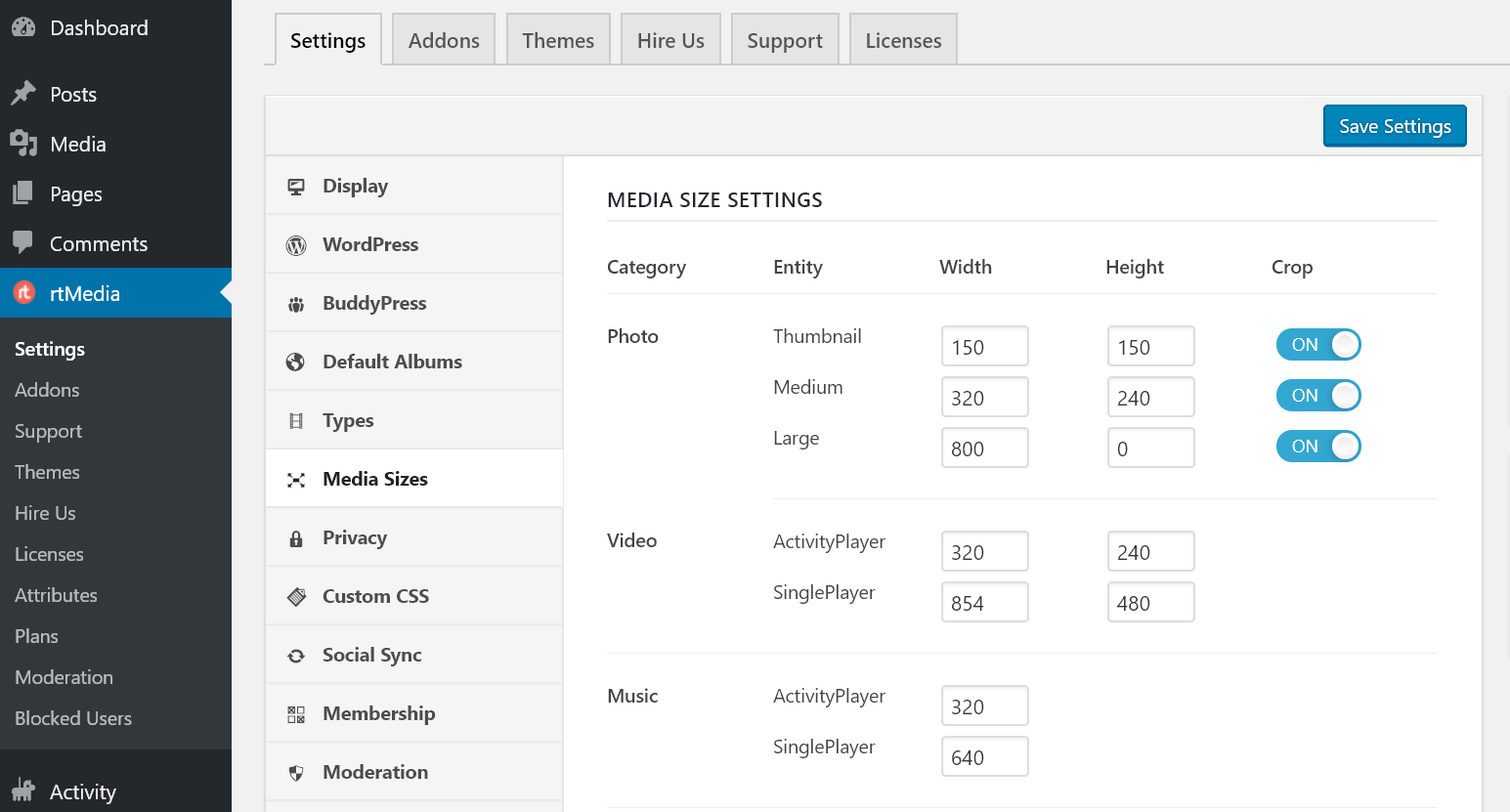Open Moderation via the shield icon
The height and width of the screenshot is (812, 1510).
[296, 772]
